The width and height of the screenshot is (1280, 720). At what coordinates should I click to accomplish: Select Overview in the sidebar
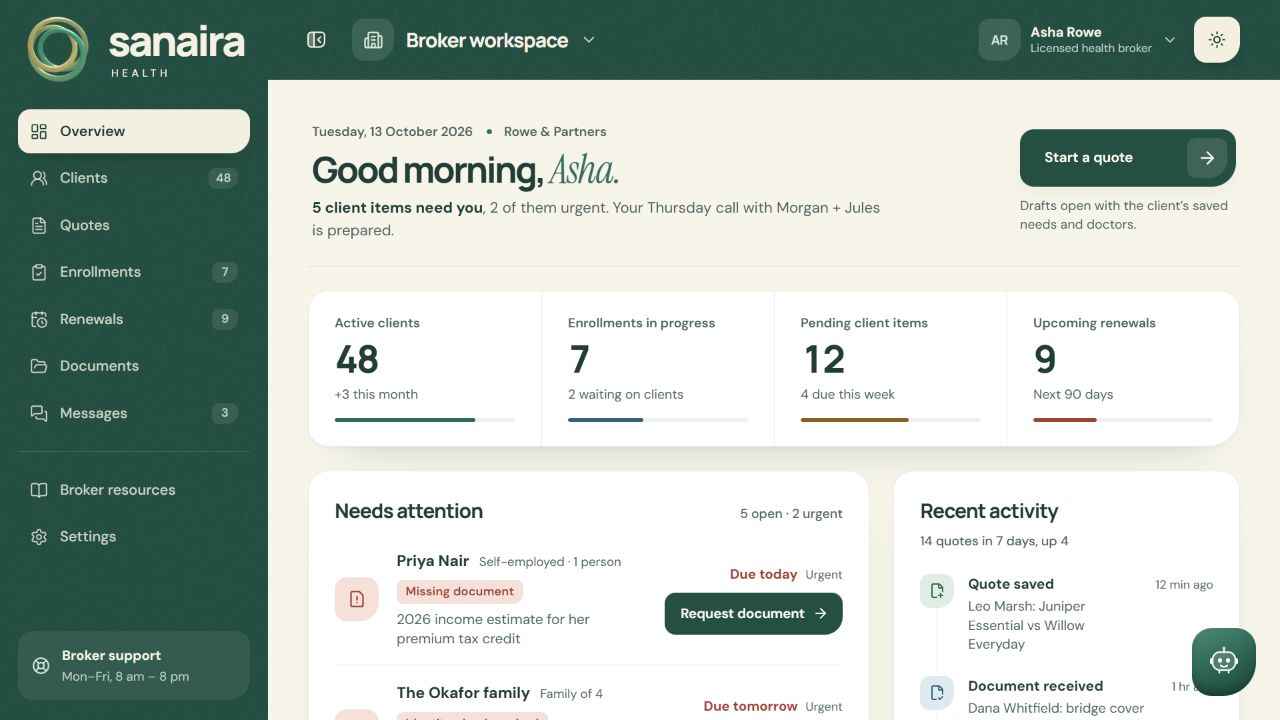point(134,131)
